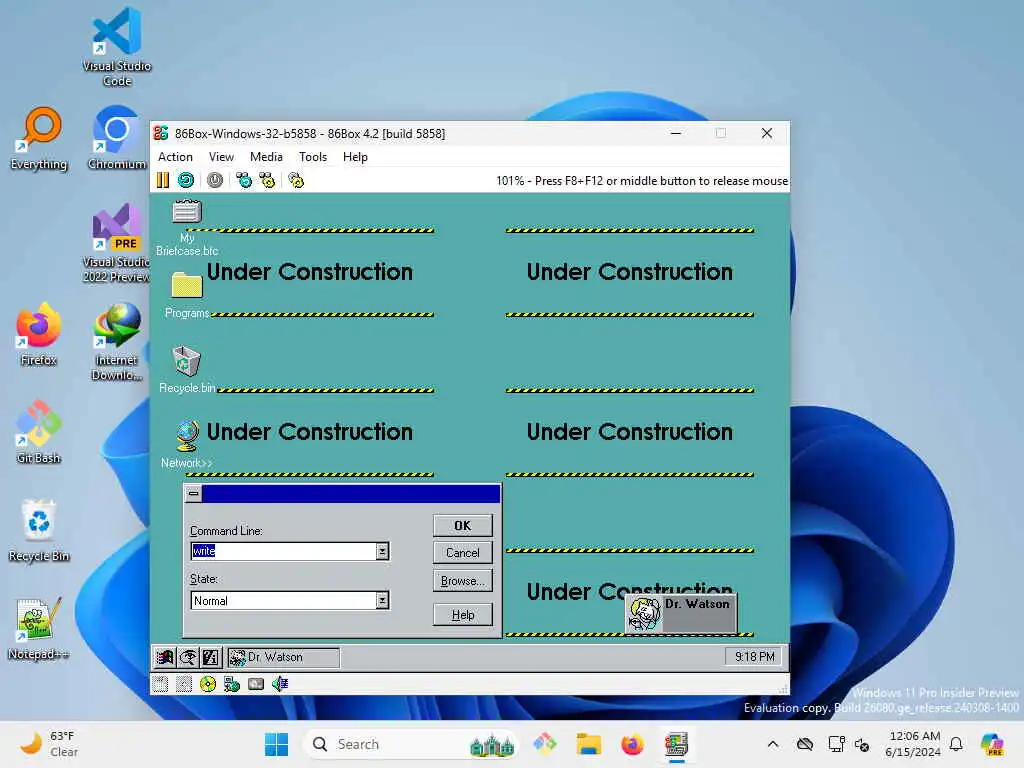Image resolution: width=1024 pixels, height=768 pixels.
Task: Click the Help button in run dialog
Action: (x=462, y=615)
